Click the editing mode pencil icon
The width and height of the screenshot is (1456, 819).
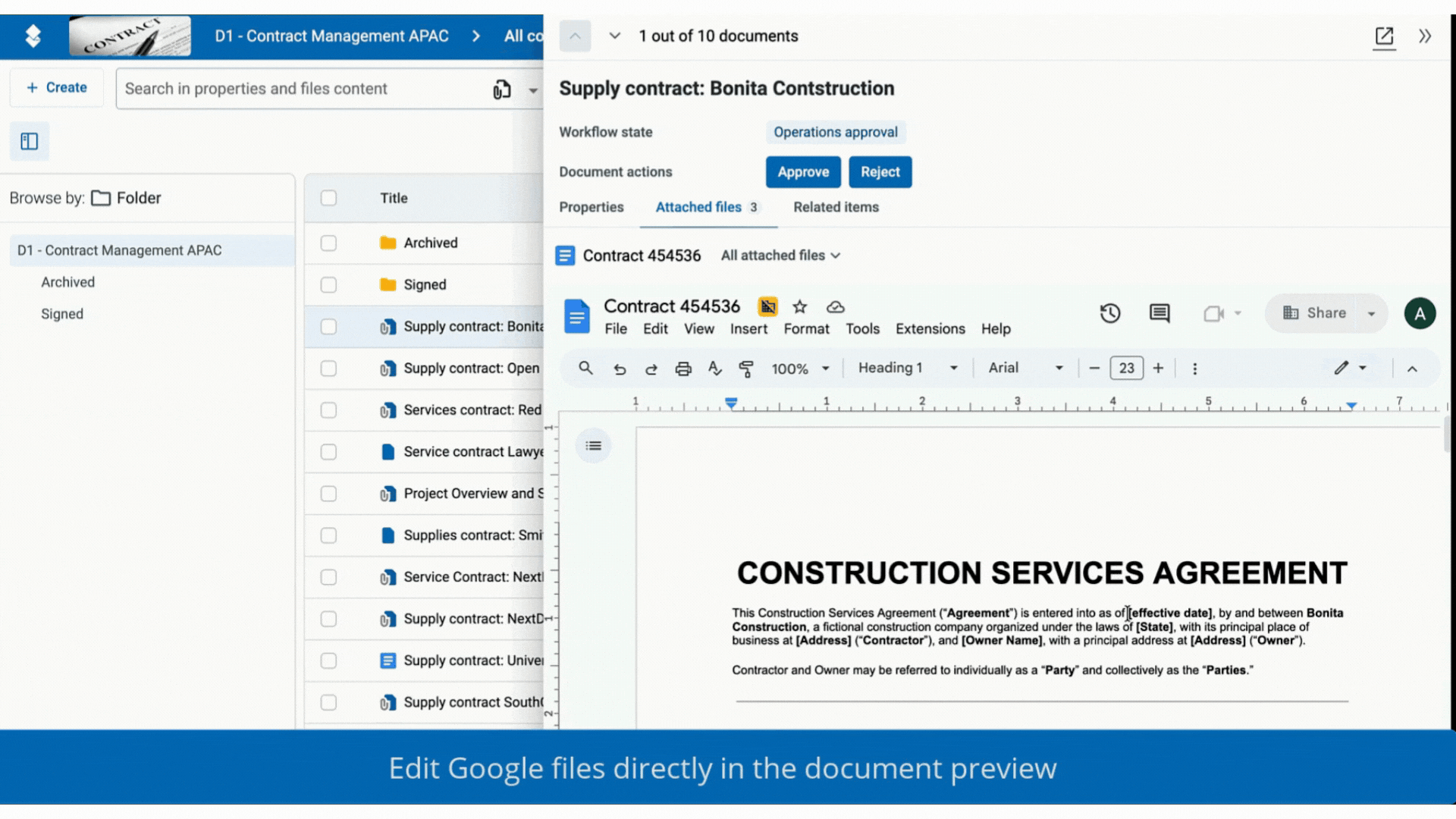click(1341, 369)
